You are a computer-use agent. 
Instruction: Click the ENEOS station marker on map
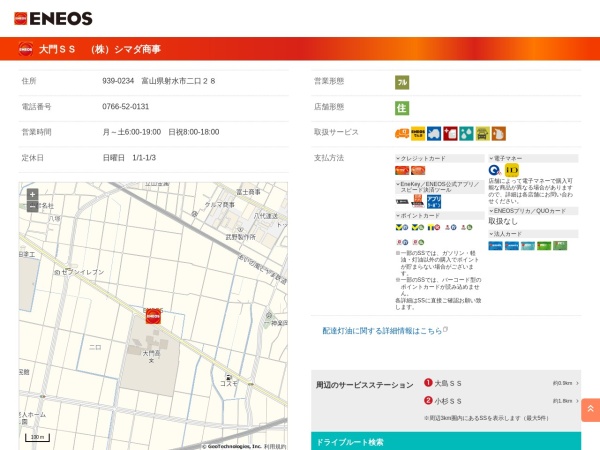pyautogui.click(x=153, y=316)
